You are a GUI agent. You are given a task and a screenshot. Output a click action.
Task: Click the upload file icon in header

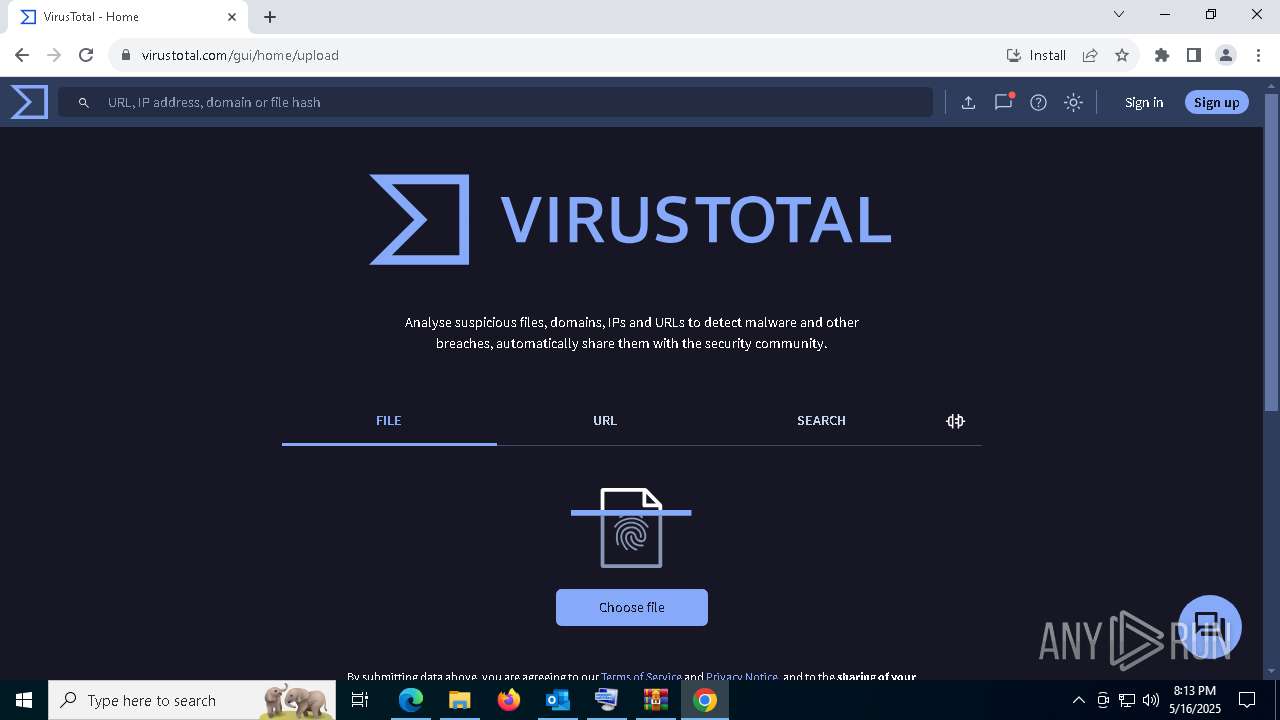point(968,102)
